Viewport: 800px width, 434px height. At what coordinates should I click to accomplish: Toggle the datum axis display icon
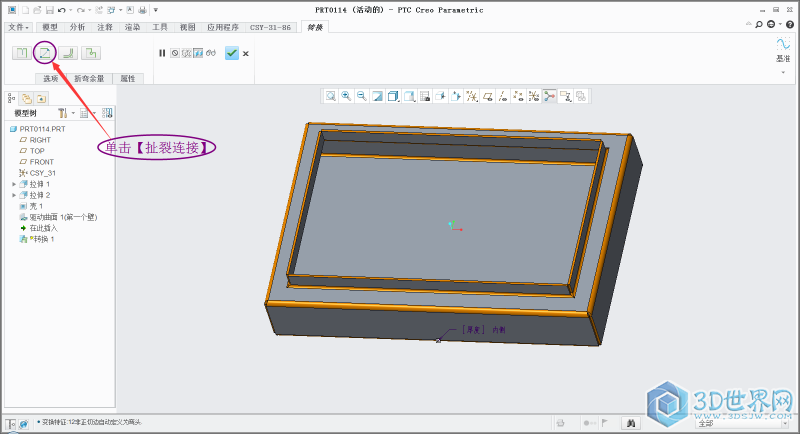[503, 96]
